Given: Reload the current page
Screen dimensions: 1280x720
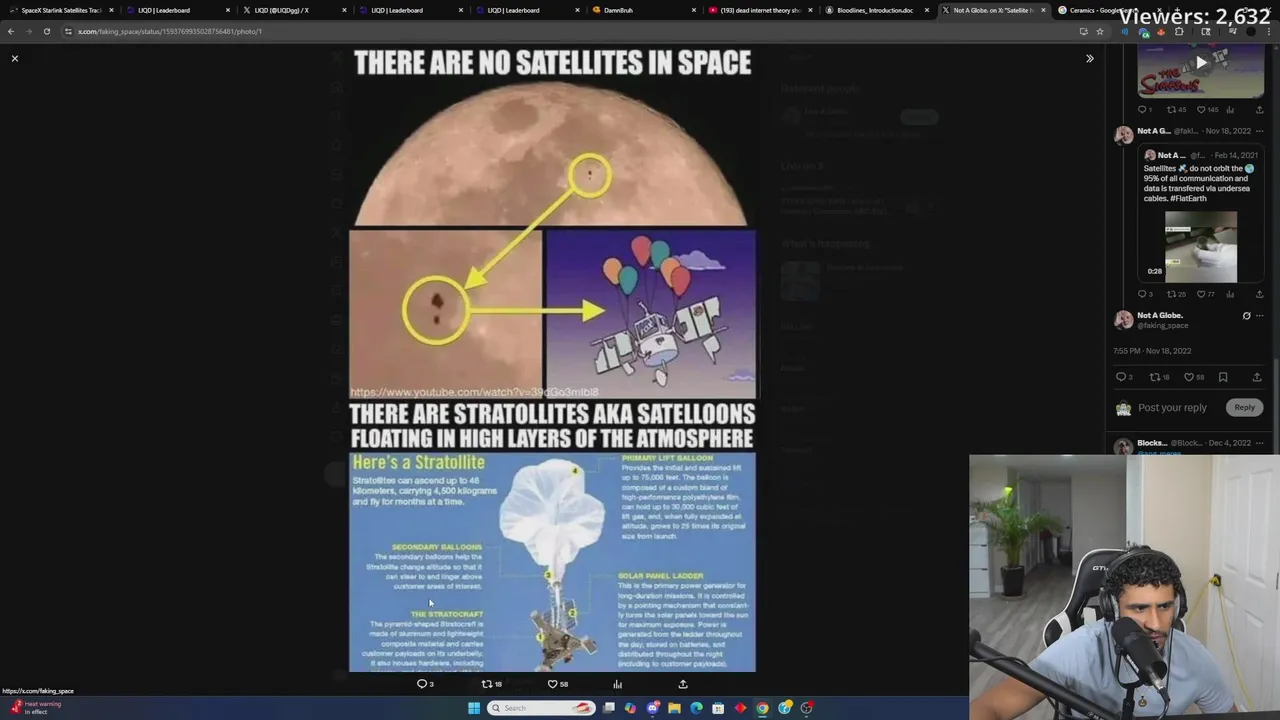Looking at the screenshot, I should coord(46,31).
